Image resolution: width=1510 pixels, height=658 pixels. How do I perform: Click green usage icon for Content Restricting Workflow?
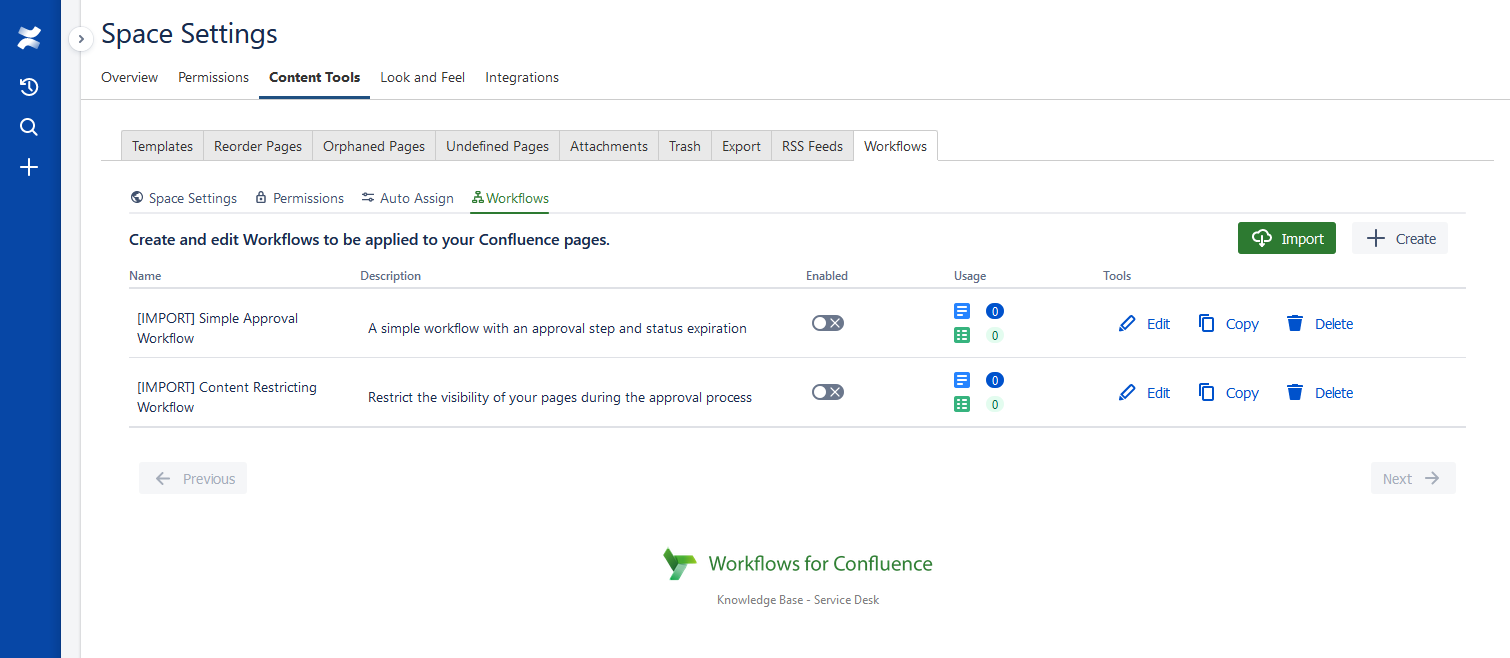[962, 404]
